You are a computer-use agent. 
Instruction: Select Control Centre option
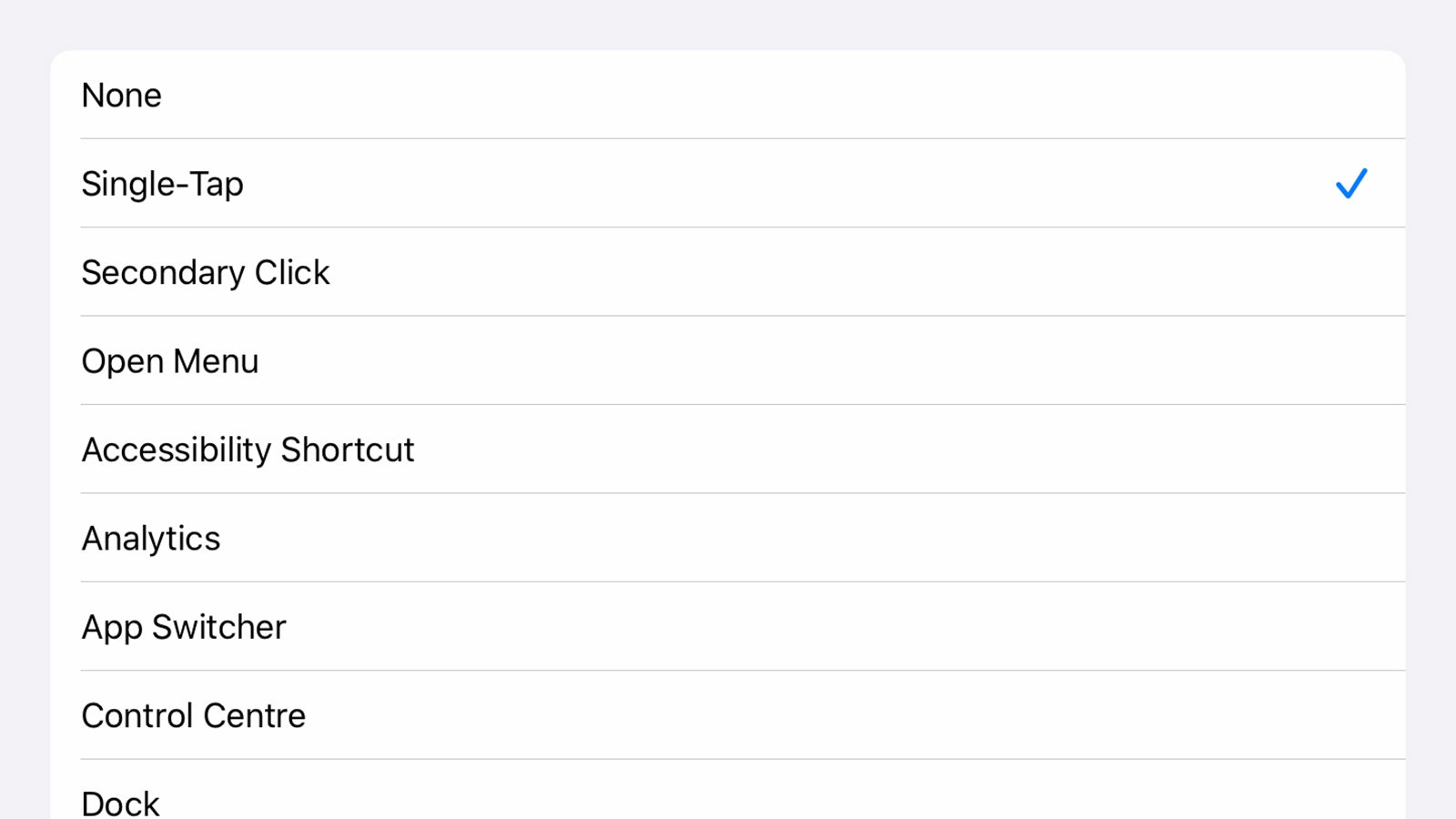click(x=728, y=715)
